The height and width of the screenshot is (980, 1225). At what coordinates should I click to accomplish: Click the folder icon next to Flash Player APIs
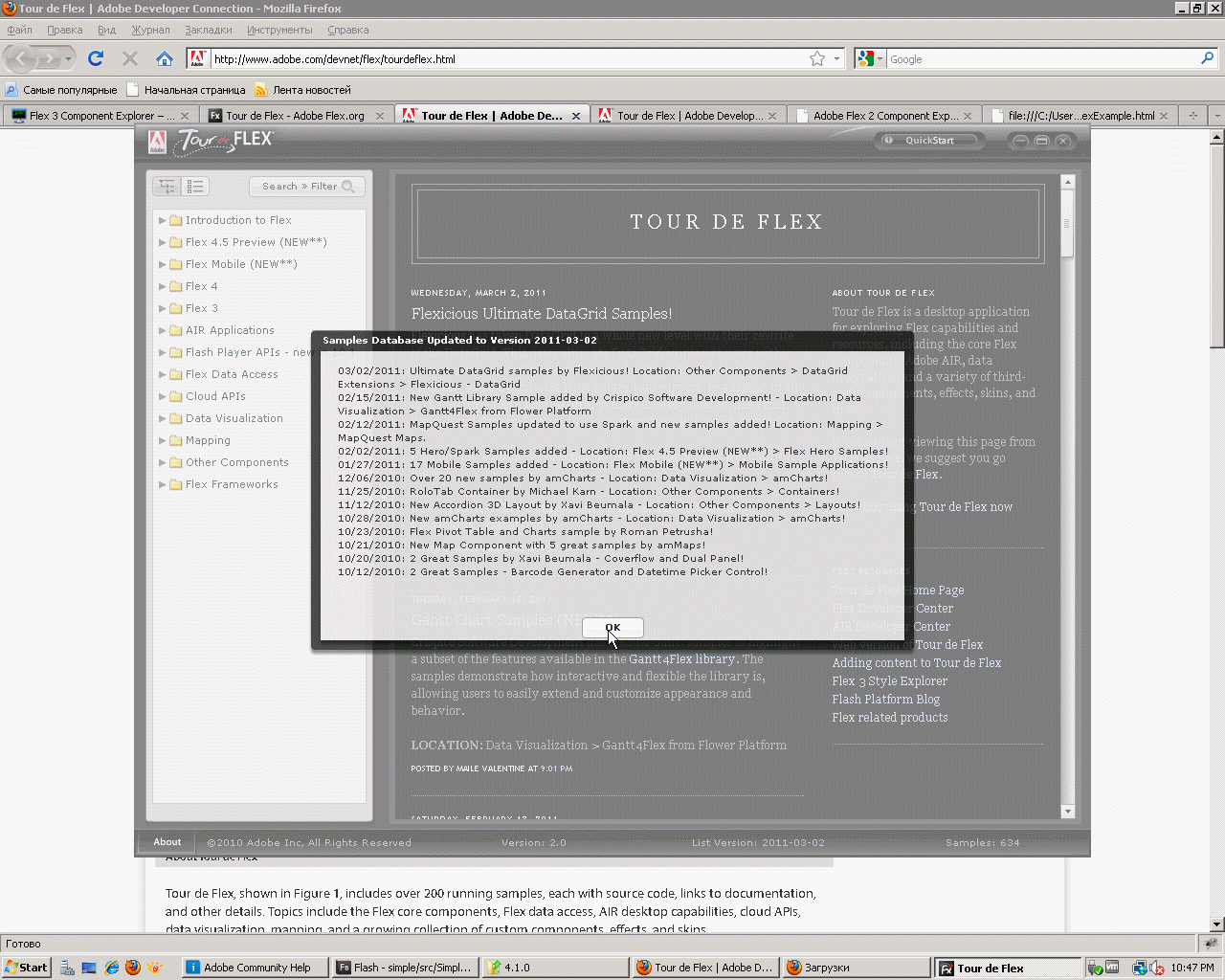coord(176,352)
